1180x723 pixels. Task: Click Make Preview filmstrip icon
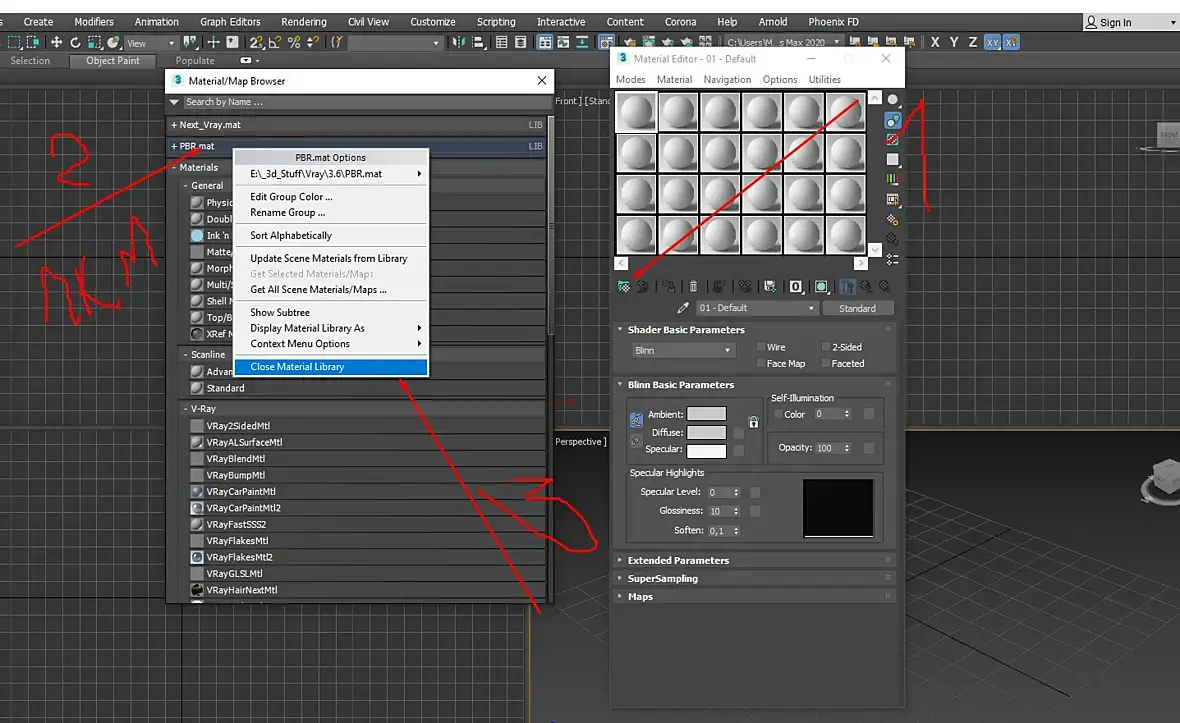[x=893, y=199]
